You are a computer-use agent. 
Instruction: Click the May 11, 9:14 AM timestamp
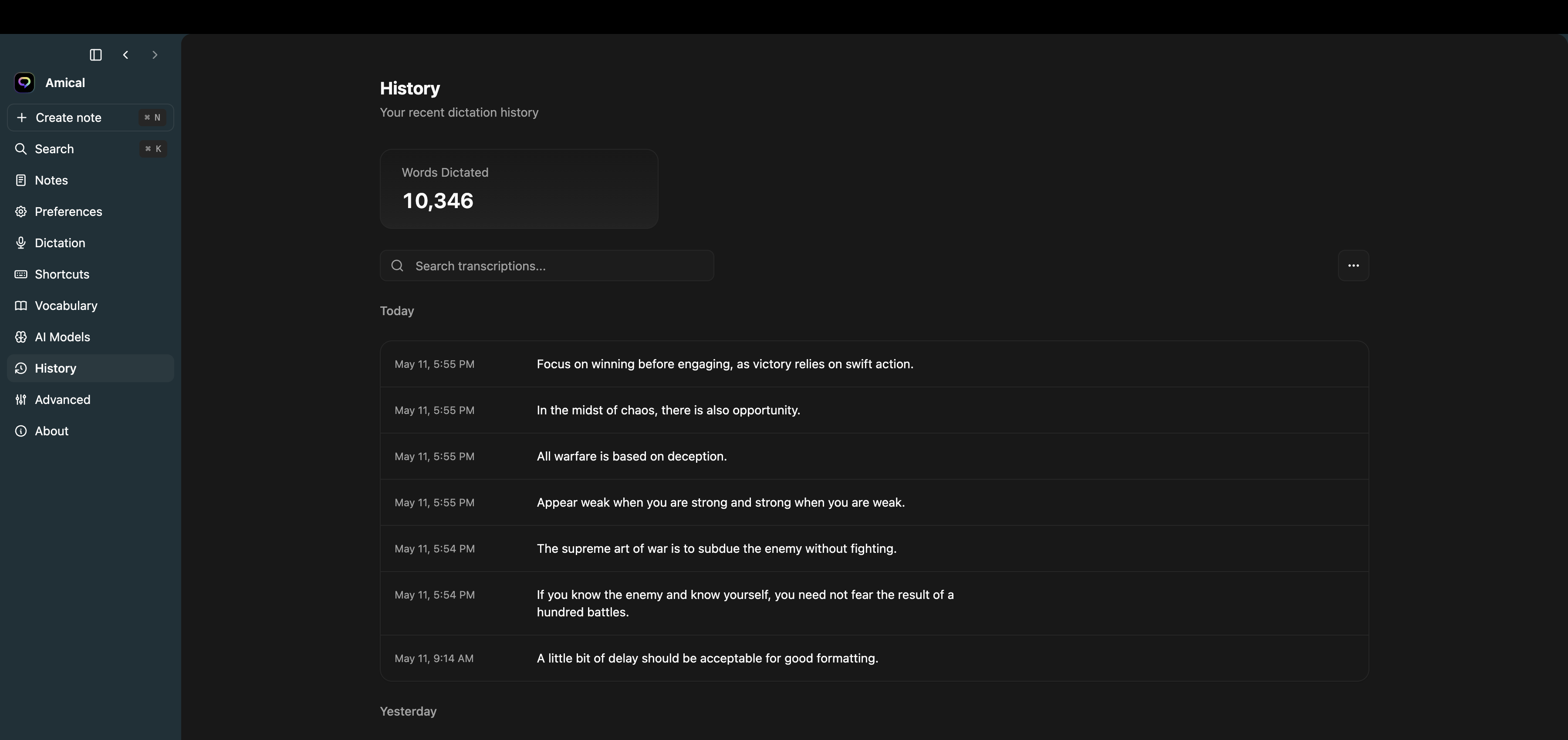[434, 659]
